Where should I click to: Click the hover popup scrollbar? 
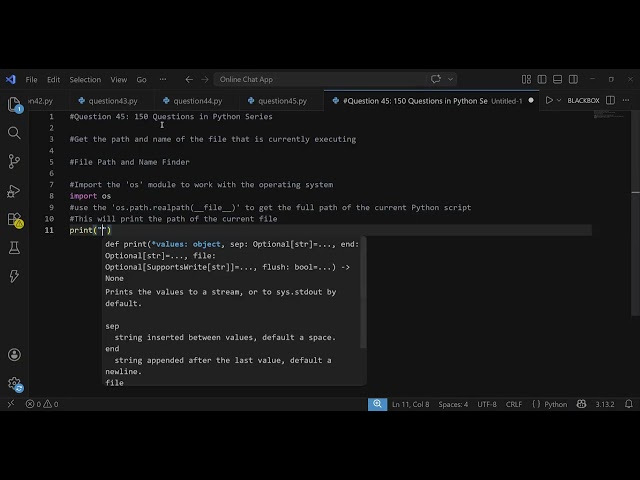[x=363, y=292]
